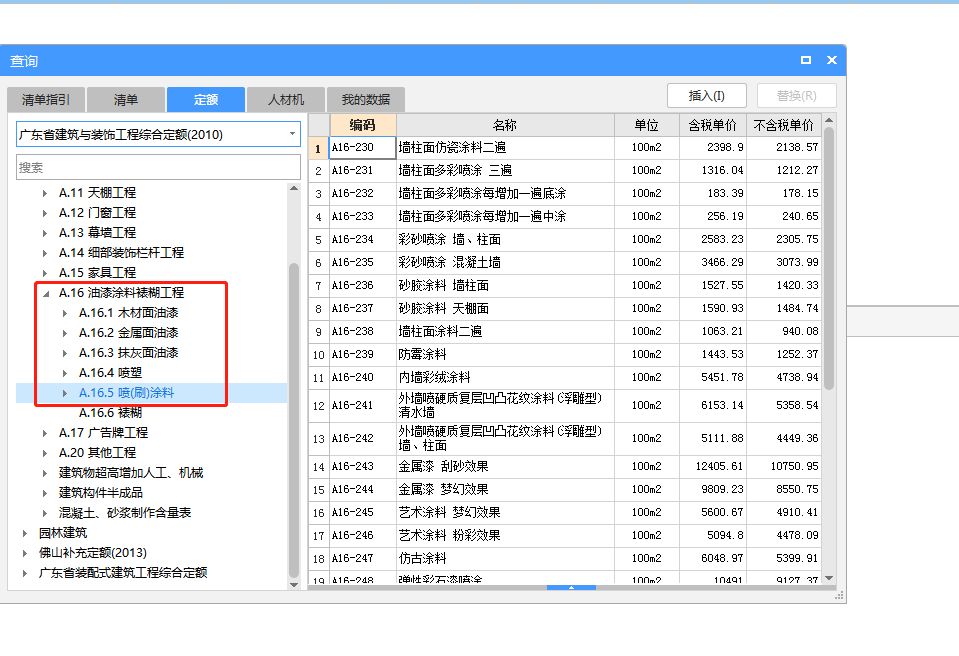959x656 pixels.
Task: Select A.16.1 木材面油漆 tree item
Action: pos(128,313)
